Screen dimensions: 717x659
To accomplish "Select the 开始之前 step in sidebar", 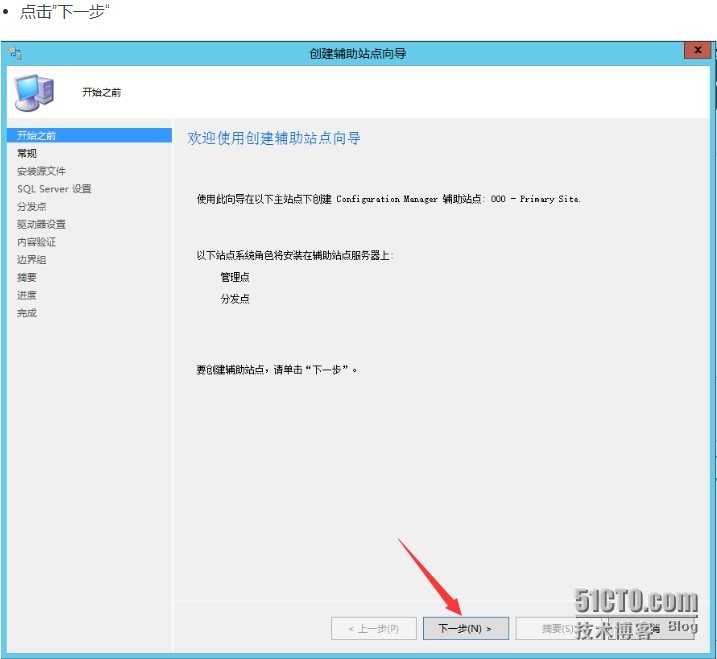I will tap(90, 135).
